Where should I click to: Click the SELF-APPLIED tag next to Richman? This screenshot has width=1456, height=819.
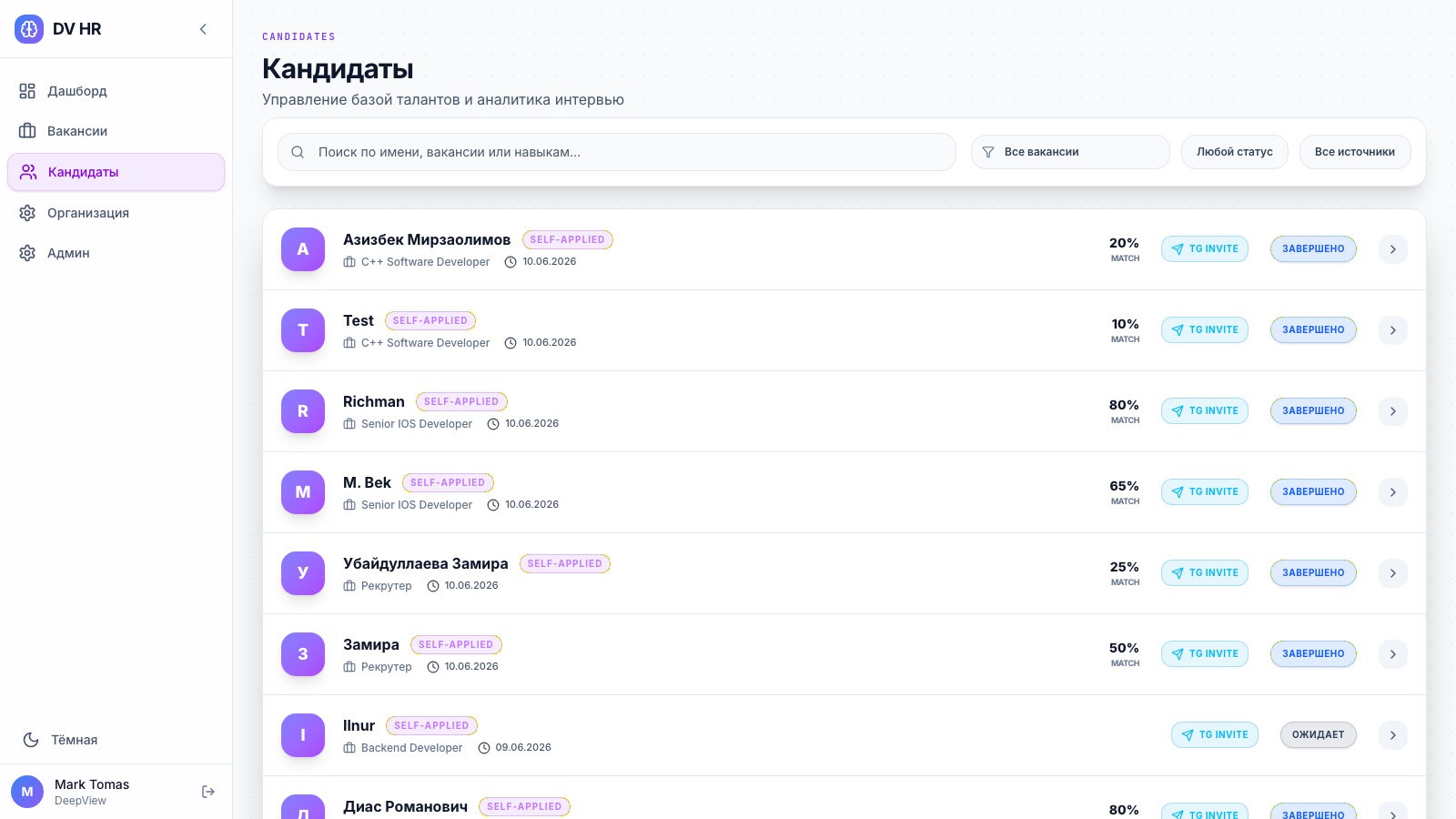pyautogui.click(x=461, y=401)
